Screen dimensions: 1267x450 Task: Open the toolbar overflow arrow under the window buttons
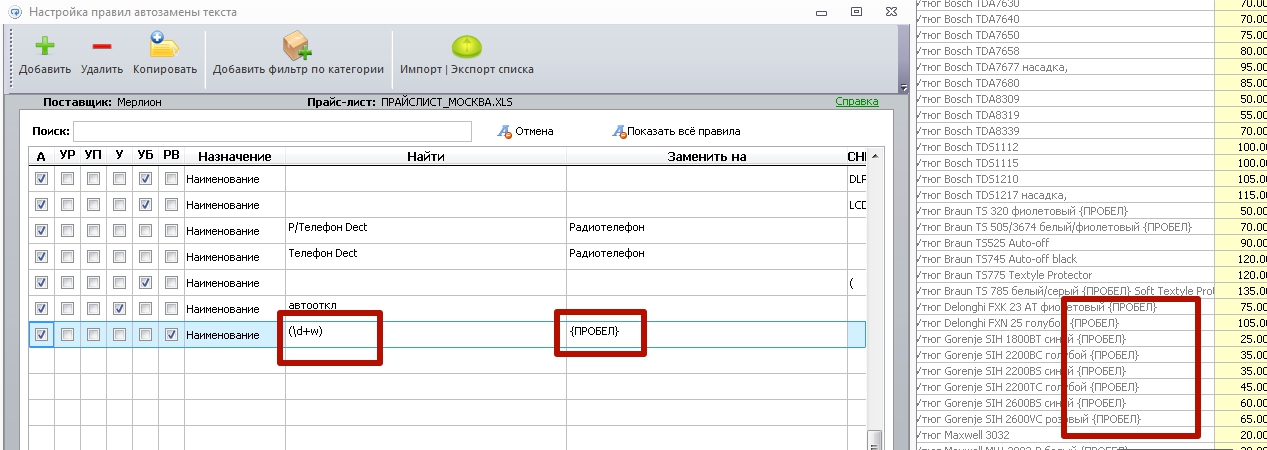pos(903,88)
